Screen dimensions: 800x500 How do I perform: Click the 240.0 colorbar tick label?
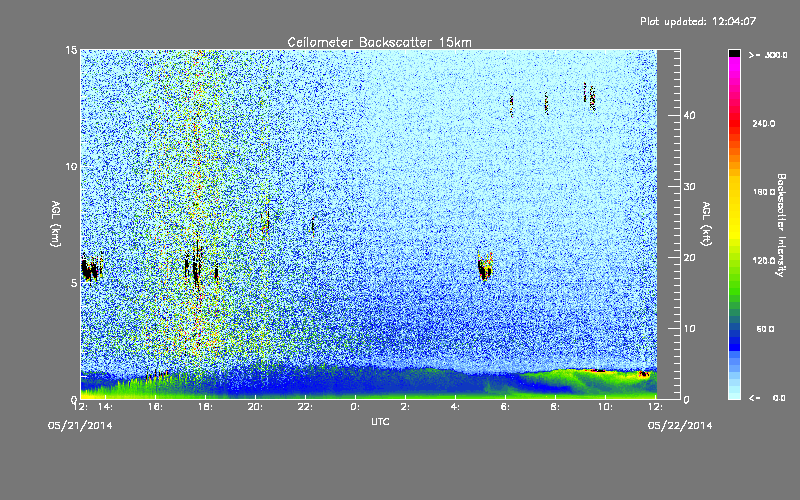tap(764, 124)
